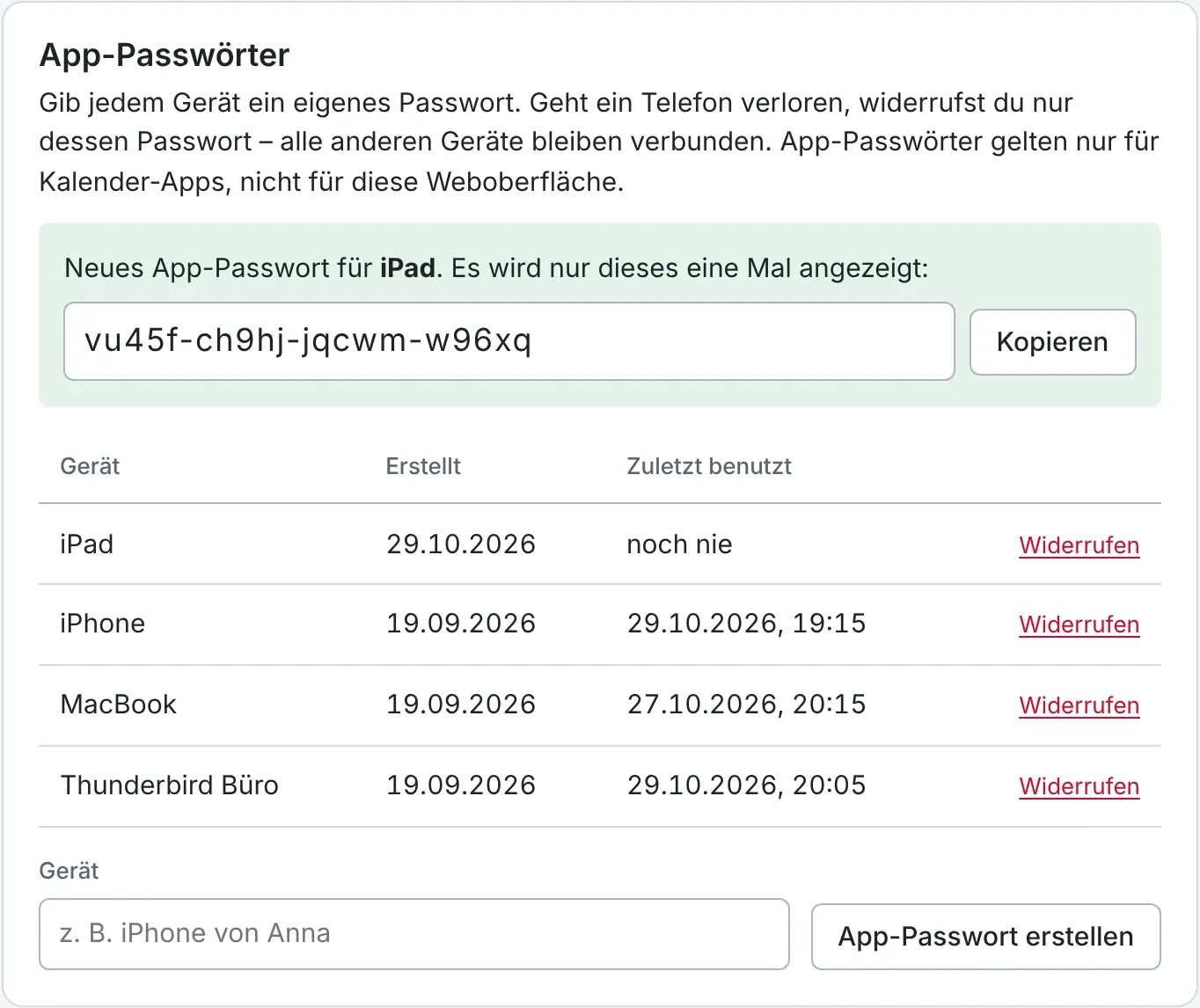The height and width of the screenshot is (1008, 1200).
Task: Click the 'noch nie' last-used value
Action: 679,544
